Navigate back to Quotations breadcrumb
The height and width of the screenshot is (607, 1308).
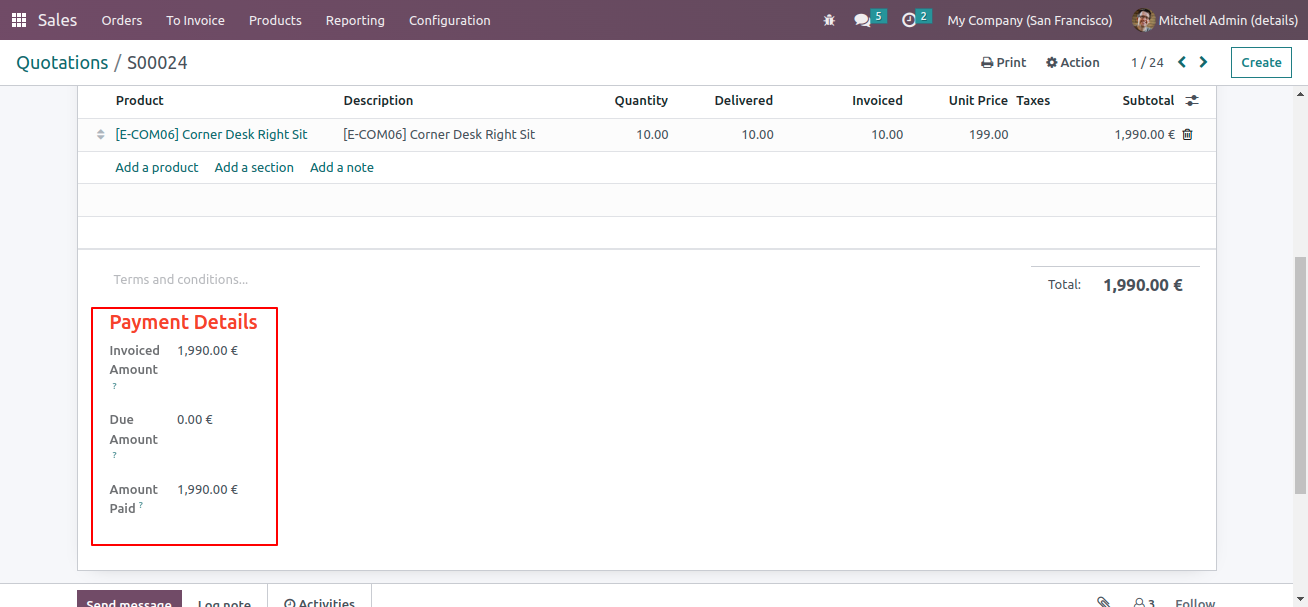click(x=62, y=62)
